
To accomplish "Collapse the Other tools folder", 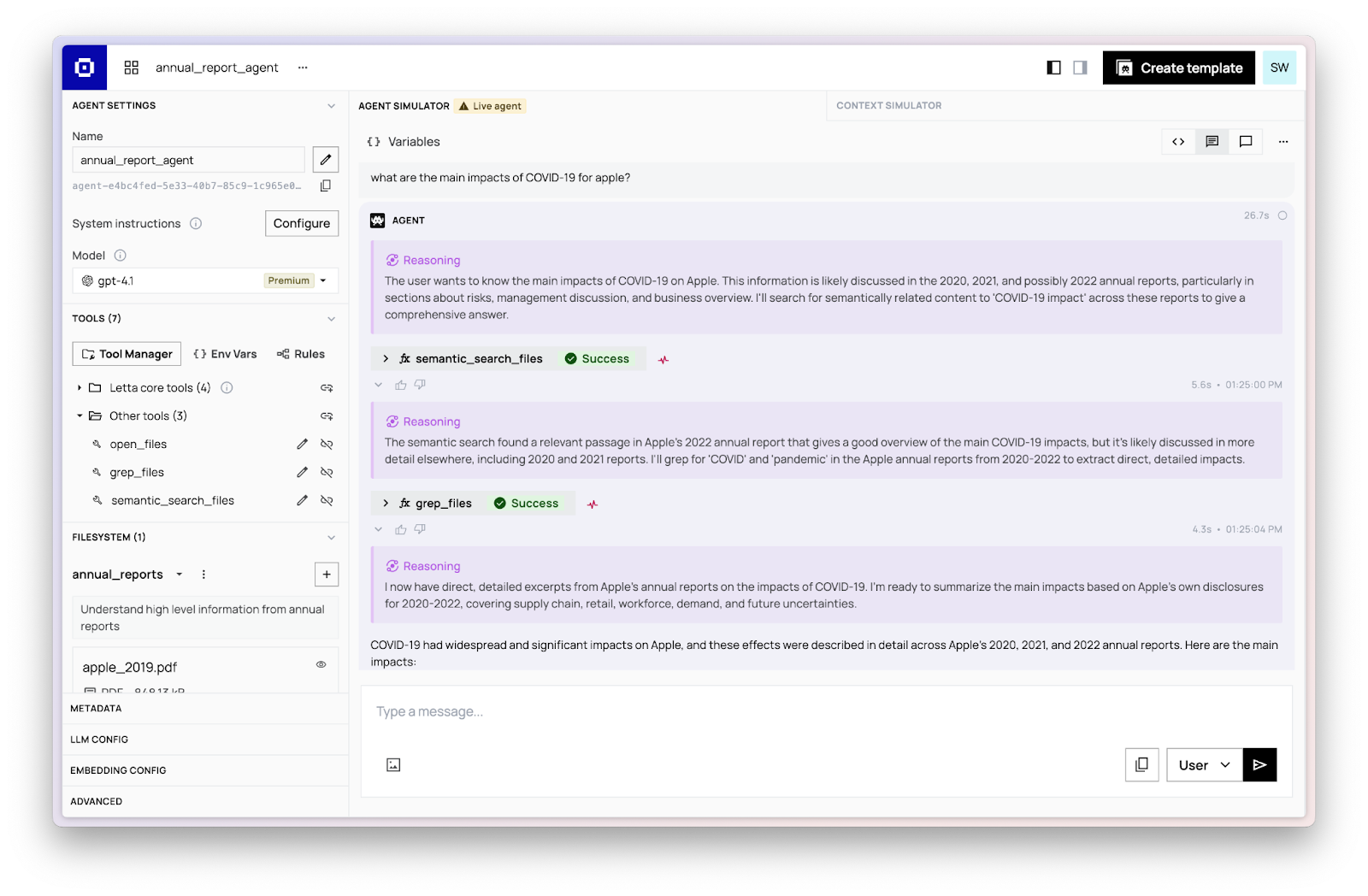I will 80,416.
